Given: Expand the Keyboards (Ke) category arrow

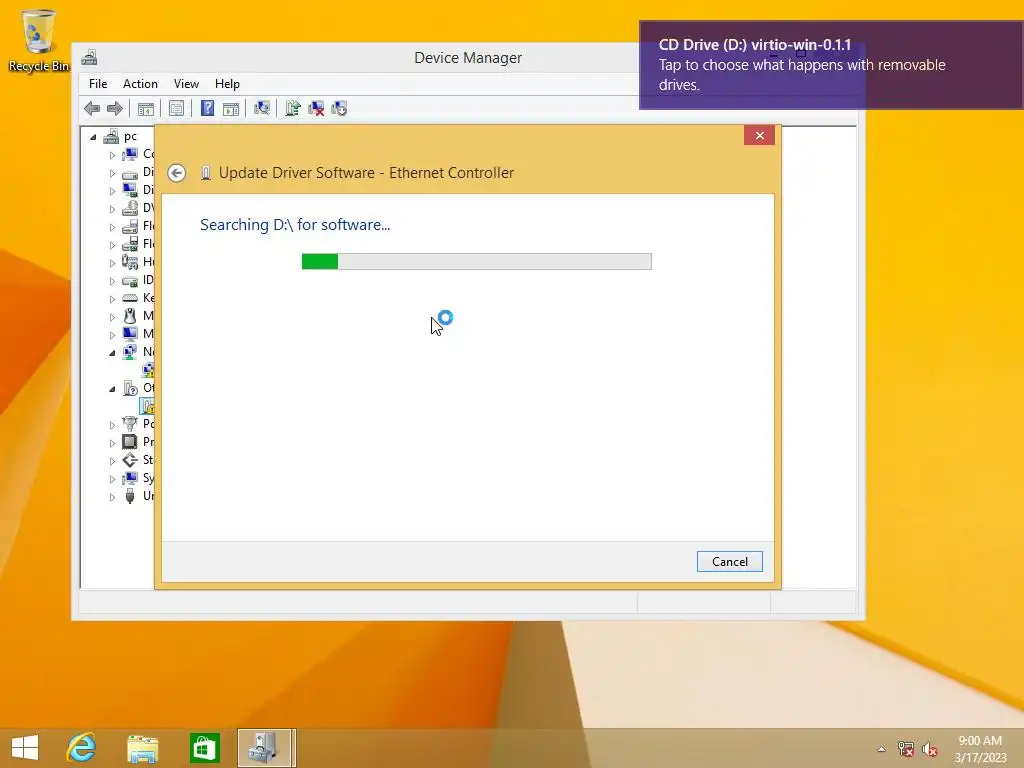Looking at the screenshot, I should point(112,298).
